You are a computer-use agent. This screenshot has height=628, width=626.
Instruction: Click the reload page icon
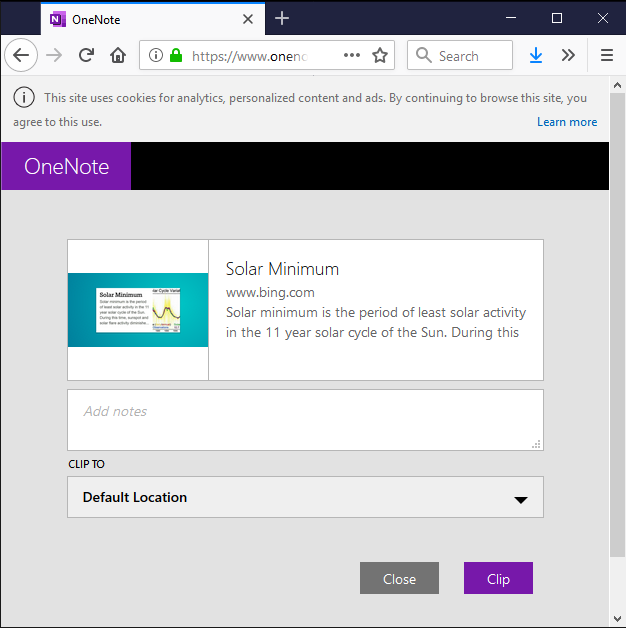click(87, 56)
